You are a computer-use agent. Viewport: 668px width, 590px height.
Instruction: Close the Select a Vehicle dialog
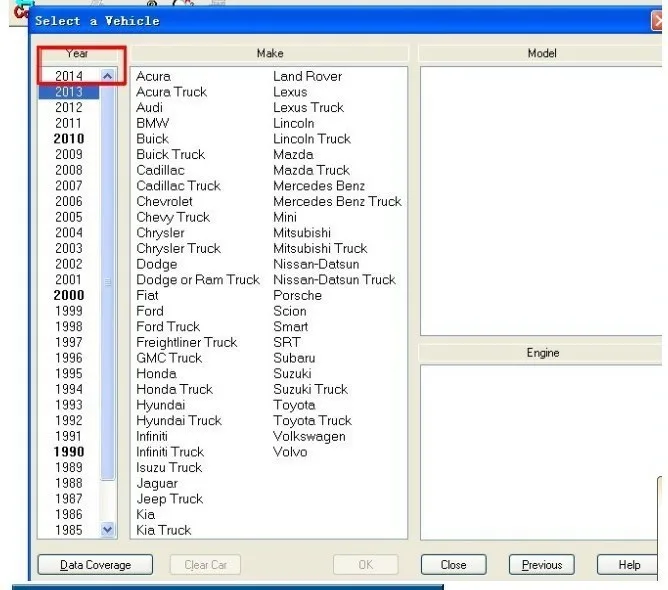tap(657, 20)
